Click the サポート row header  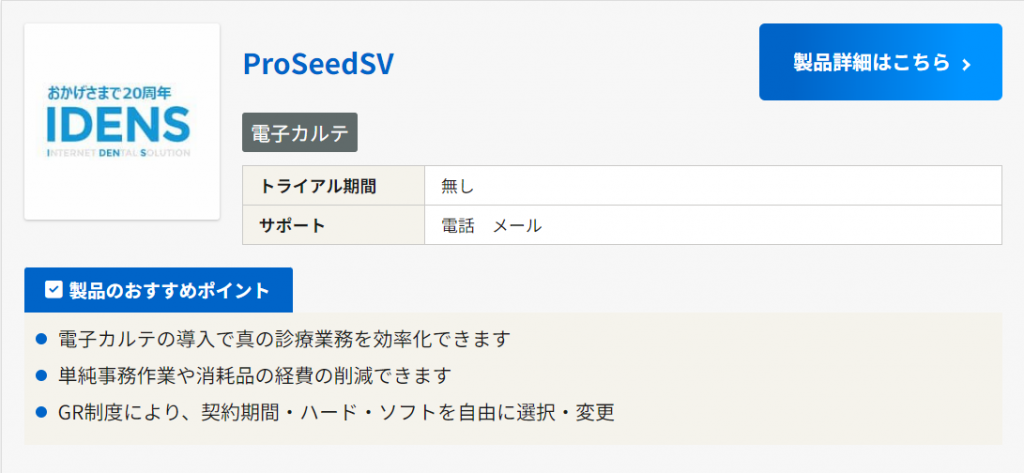[x=292, y=225]
